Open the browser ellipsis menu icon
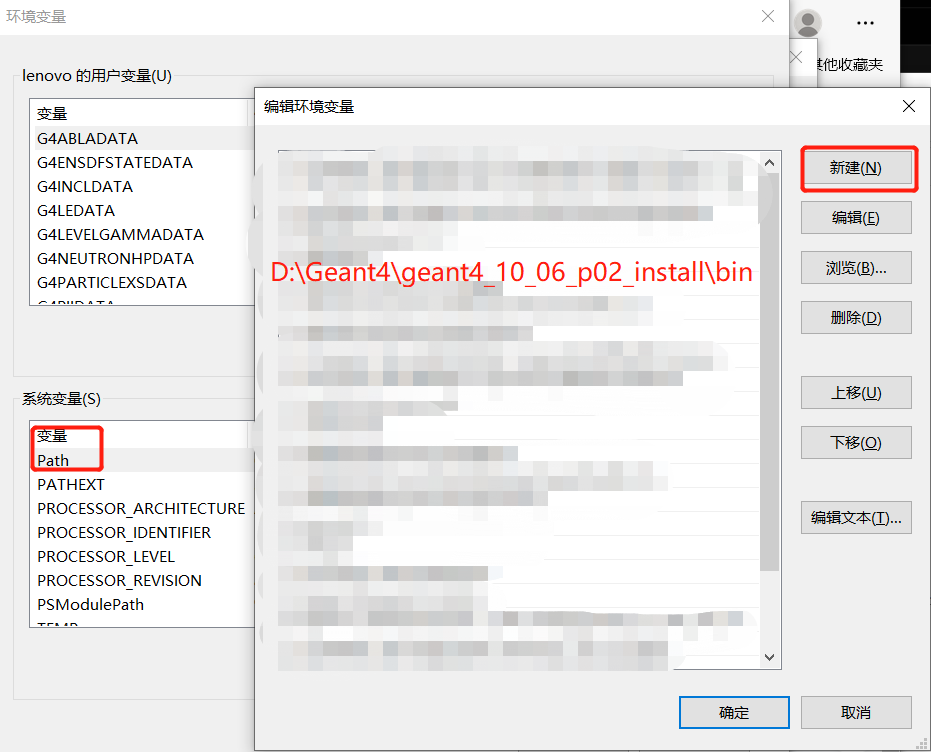931x752 pixels. point(865,23)
